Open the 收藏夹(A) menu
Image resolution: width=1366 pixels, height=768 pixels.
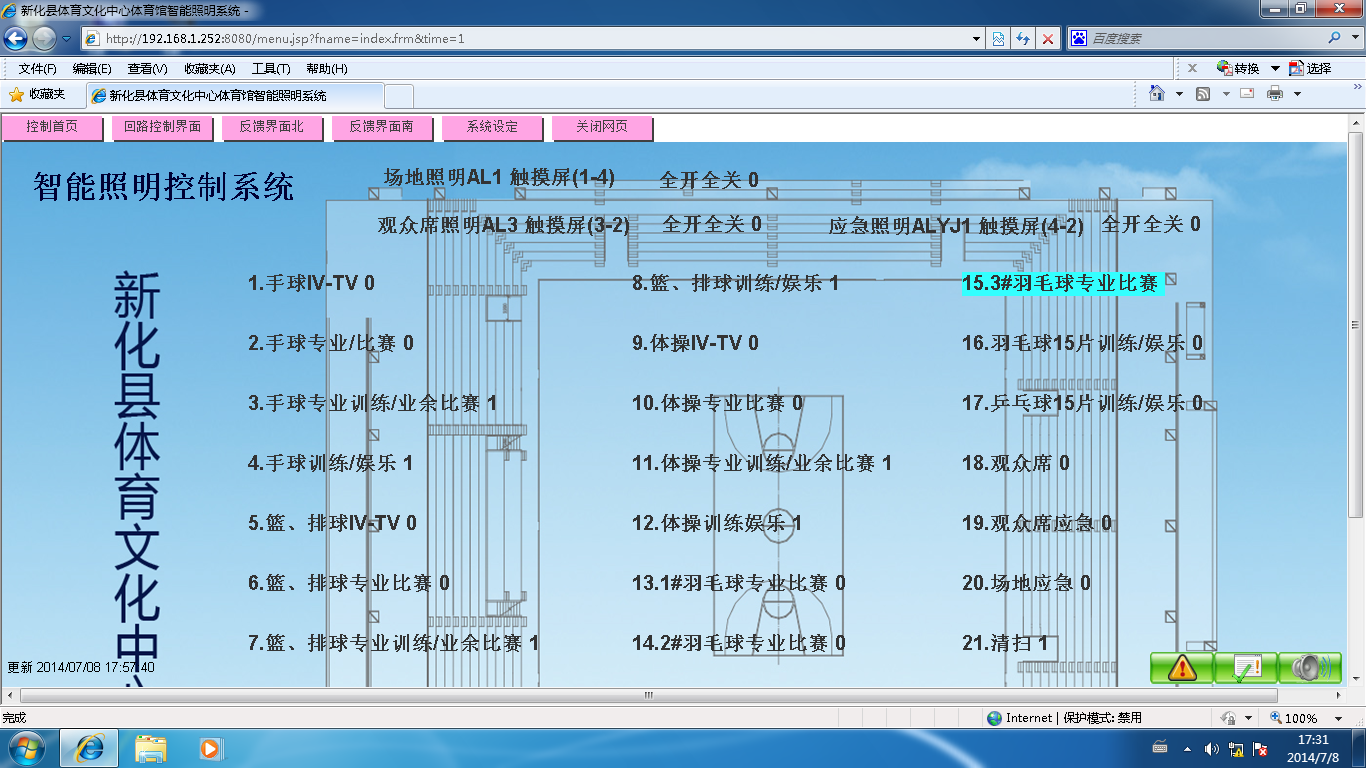point(209,68)
